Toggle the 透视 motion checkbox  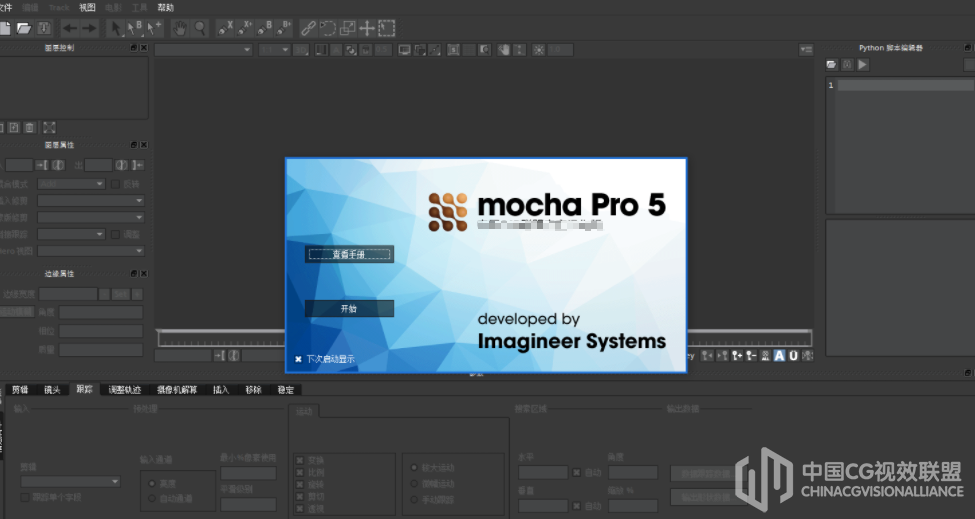(x=300, y=508)
